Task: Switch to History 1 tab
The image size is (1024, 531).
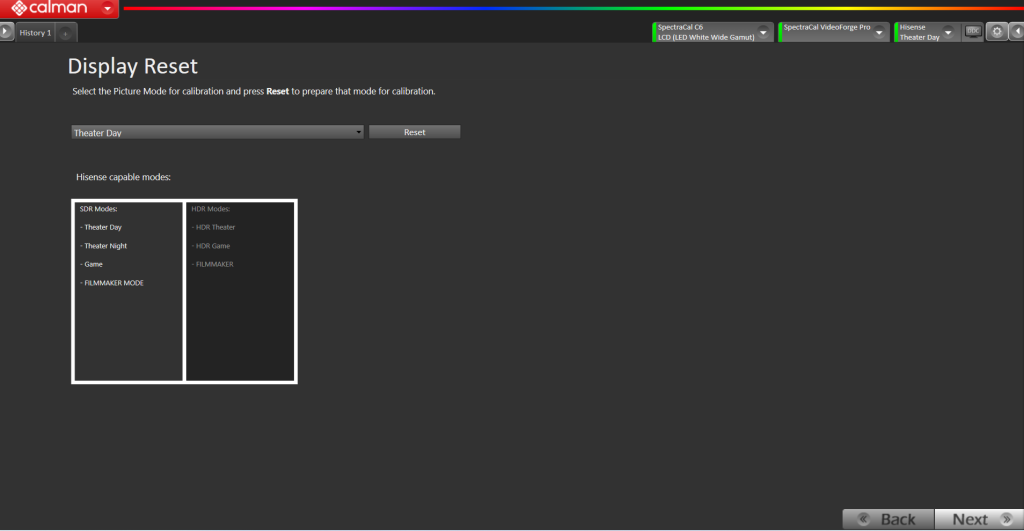Action: point(34,33)
